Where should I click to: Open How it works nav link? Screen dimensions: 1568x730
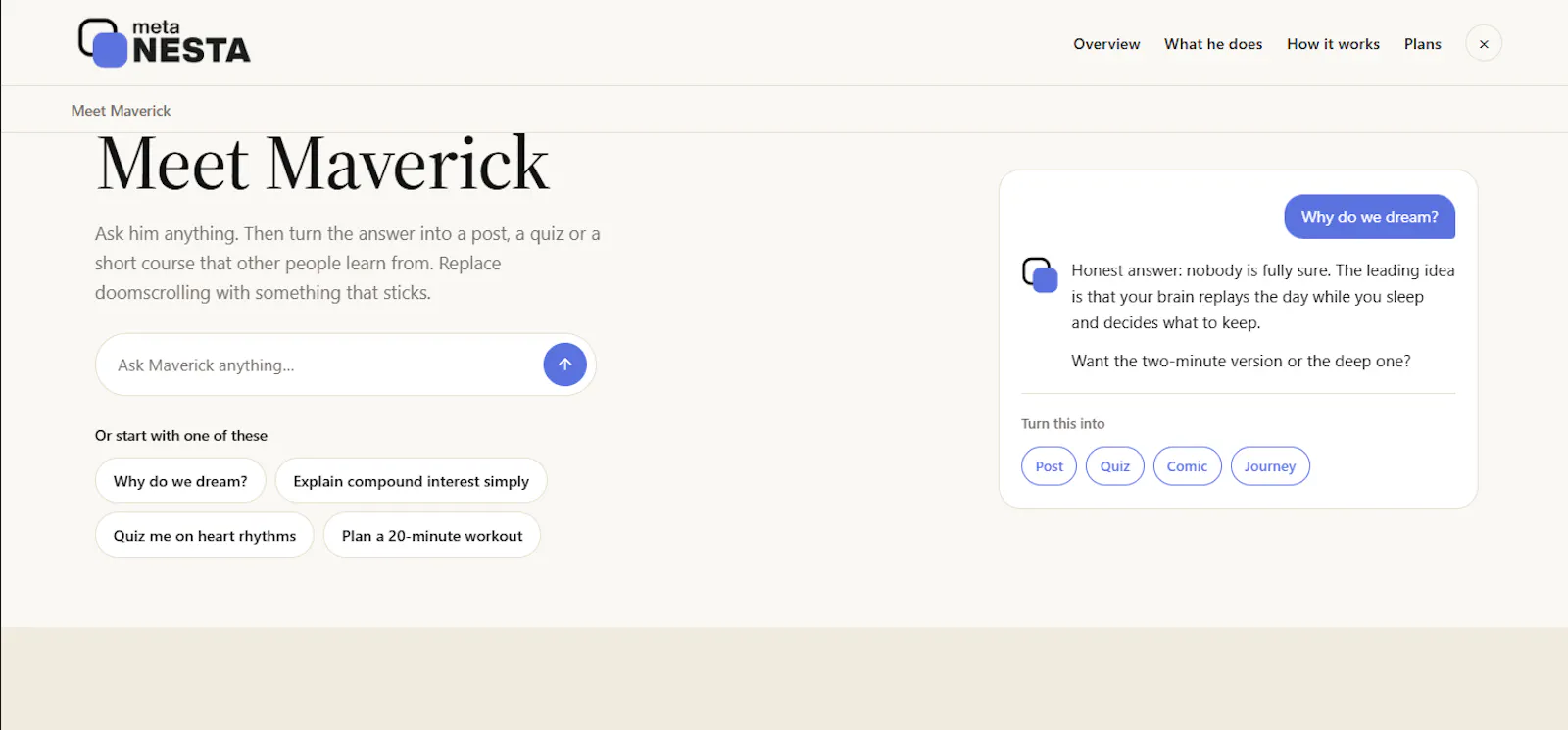1333,44
